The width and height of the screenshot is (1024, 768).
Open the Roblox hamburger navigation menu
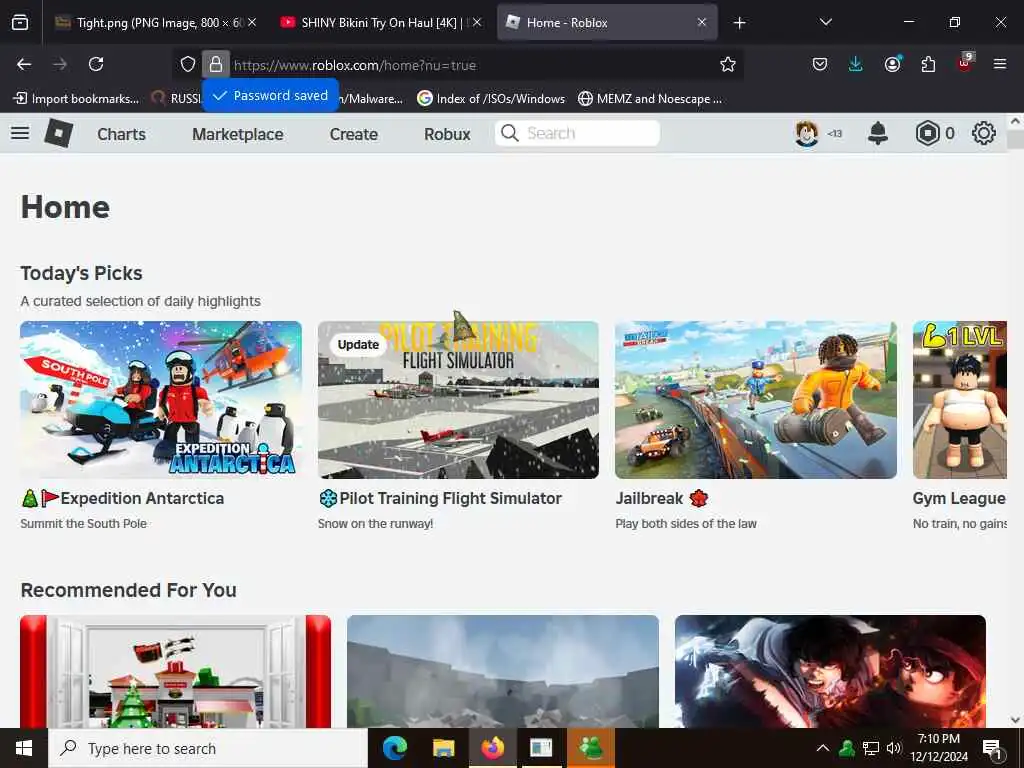point(20,133)
